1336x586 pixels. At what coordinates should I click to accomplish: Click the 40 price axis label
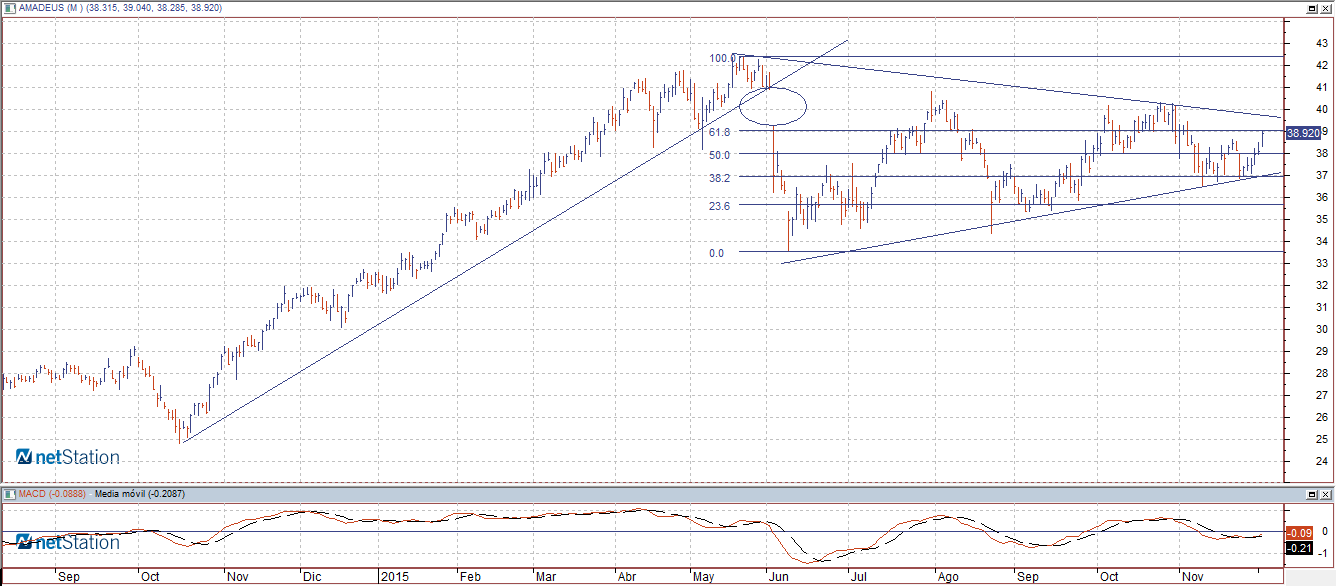(x=1321, y=109)
